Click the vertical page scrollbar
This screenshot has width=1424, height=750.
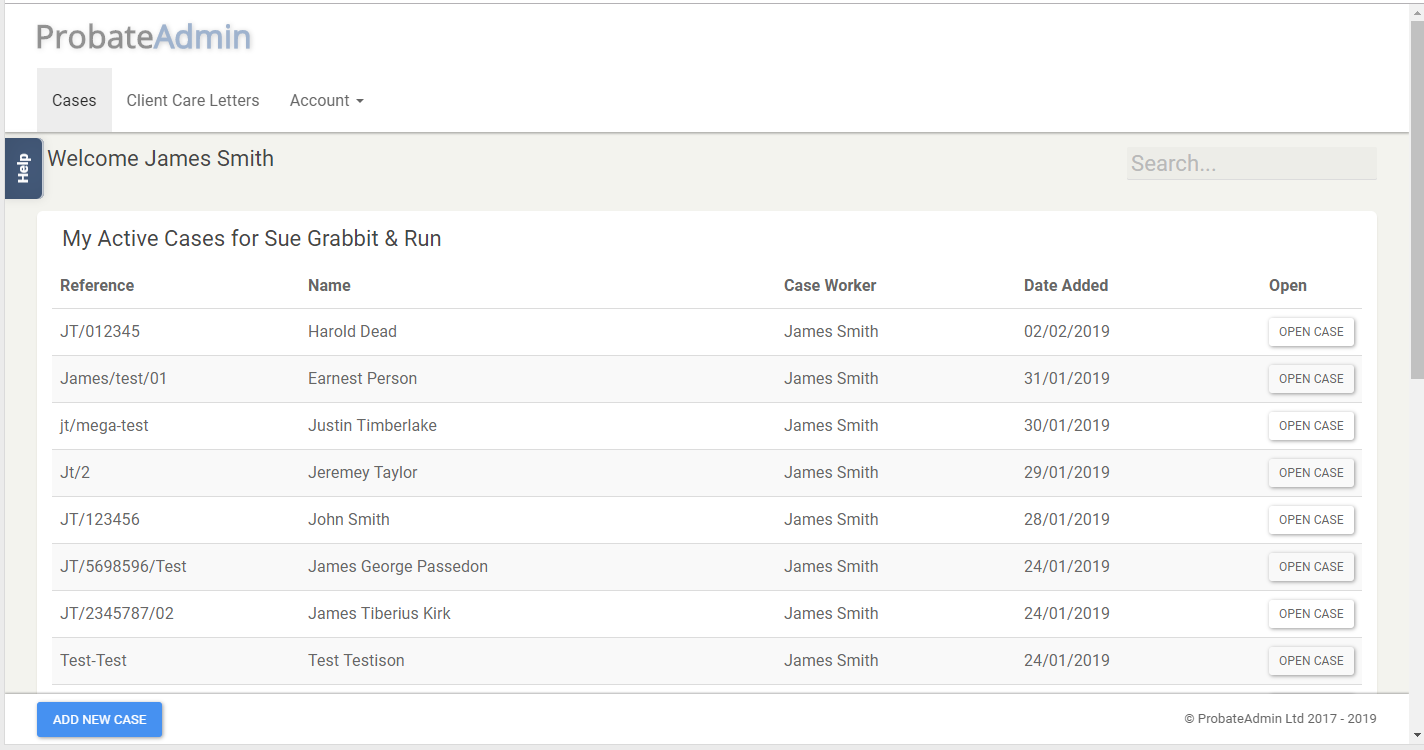tap(1416, 200)
